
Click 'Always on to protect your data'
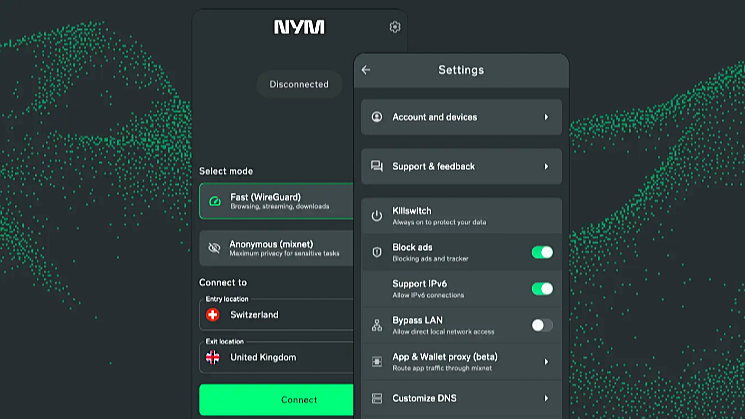click(x=439, y=222)
